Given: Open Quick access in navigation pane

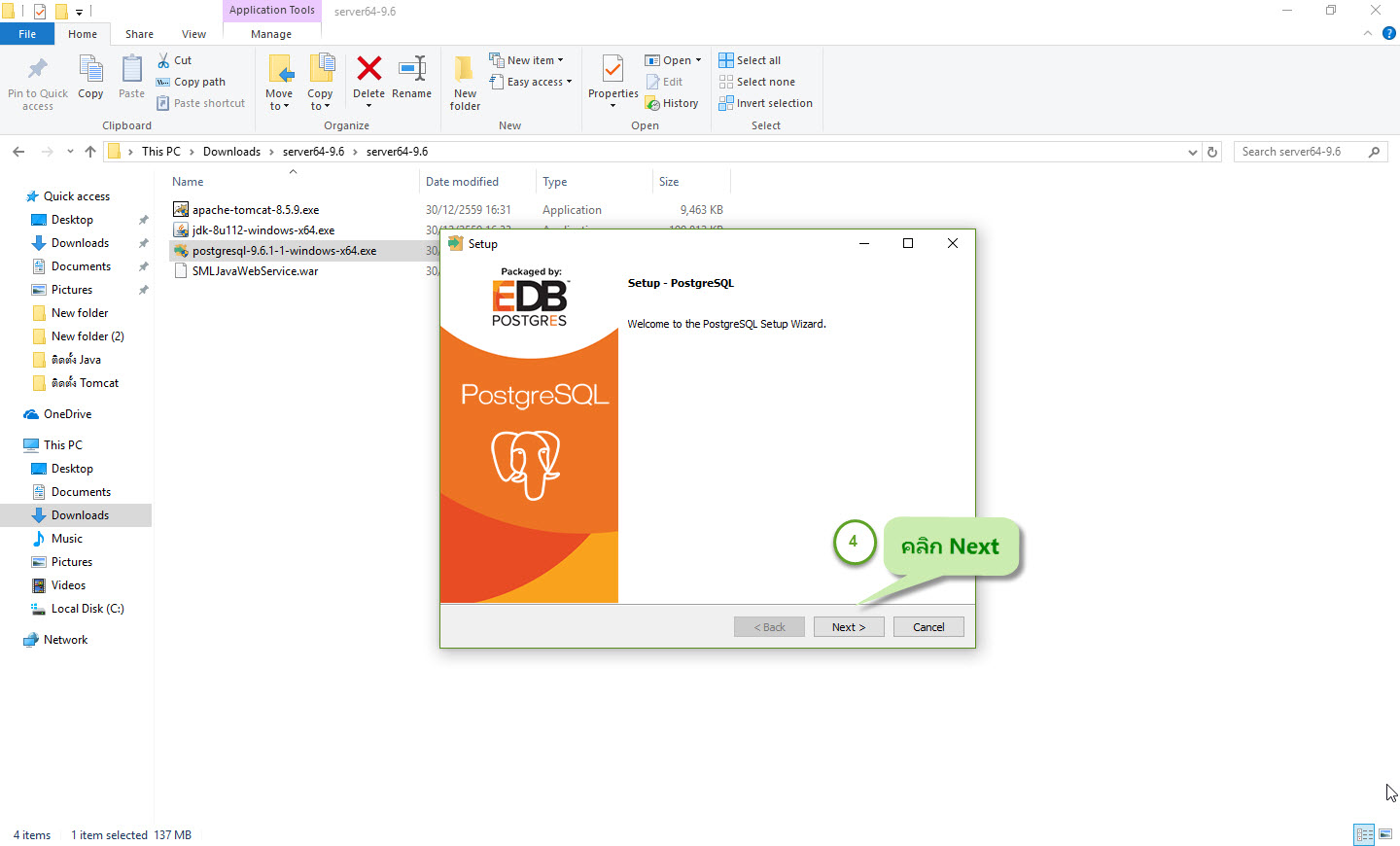Looking at the screenshot, I should coord(77,196).
